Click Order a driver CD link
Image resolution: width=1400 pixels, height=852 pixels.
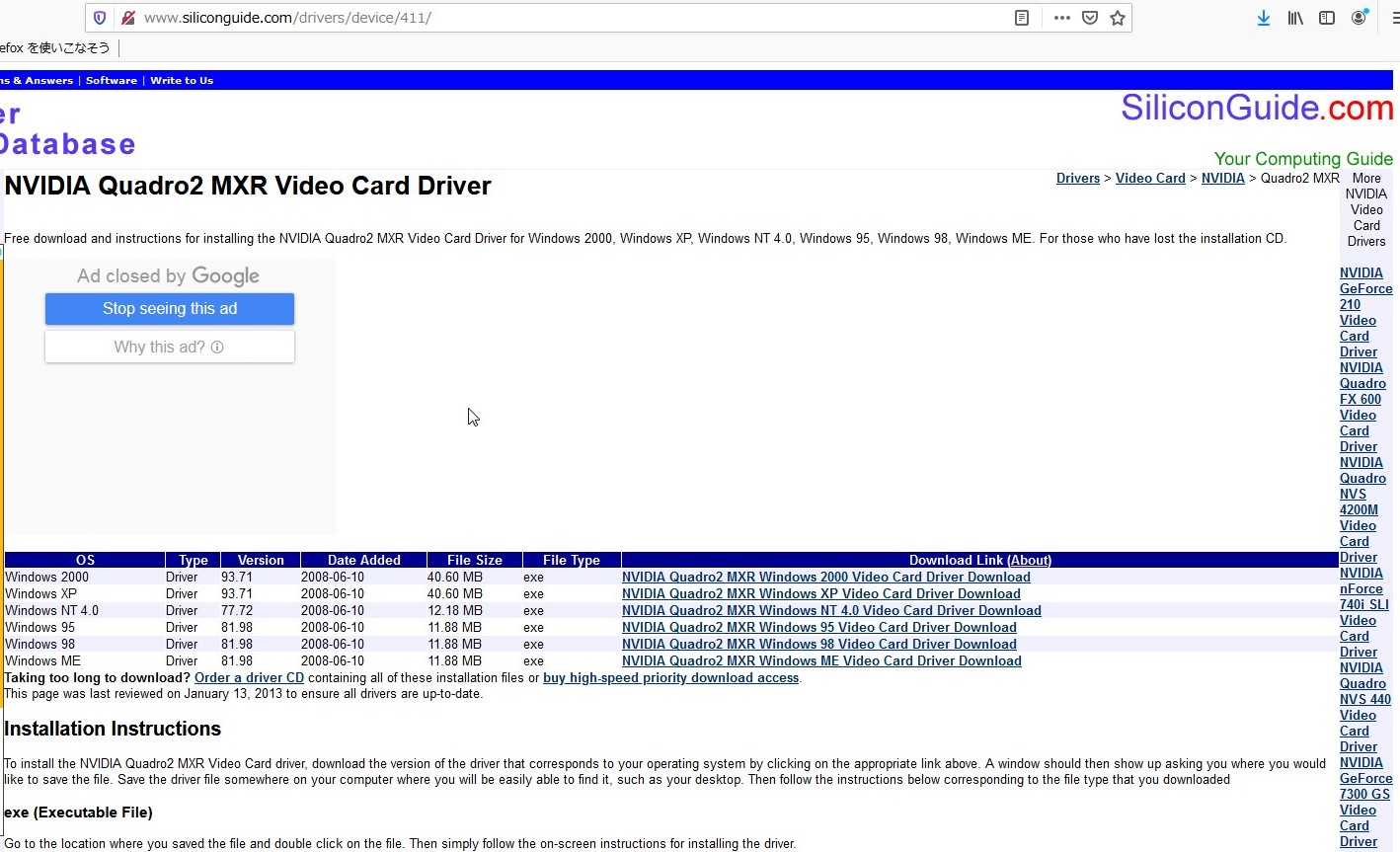pyautogui.click(x=249, y=678)
